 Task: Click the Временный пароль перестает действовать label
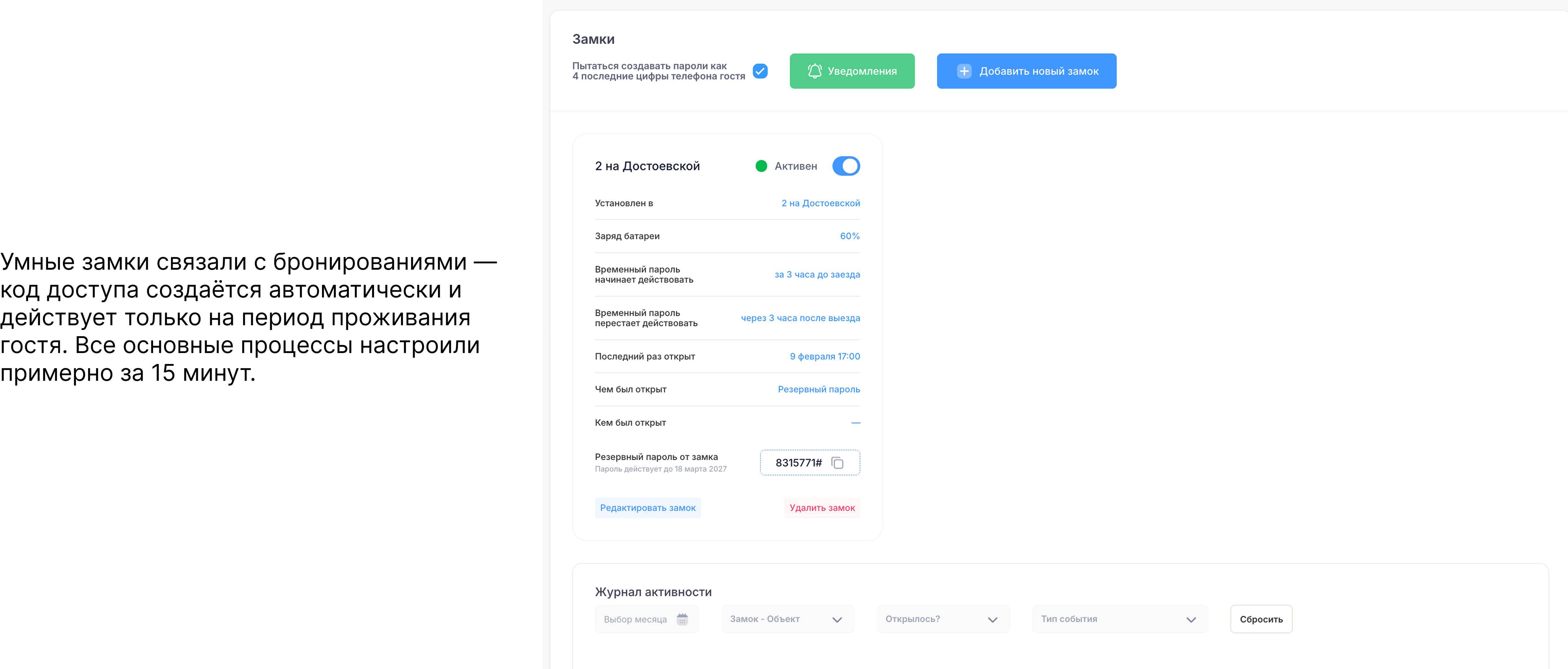point(646,318)
